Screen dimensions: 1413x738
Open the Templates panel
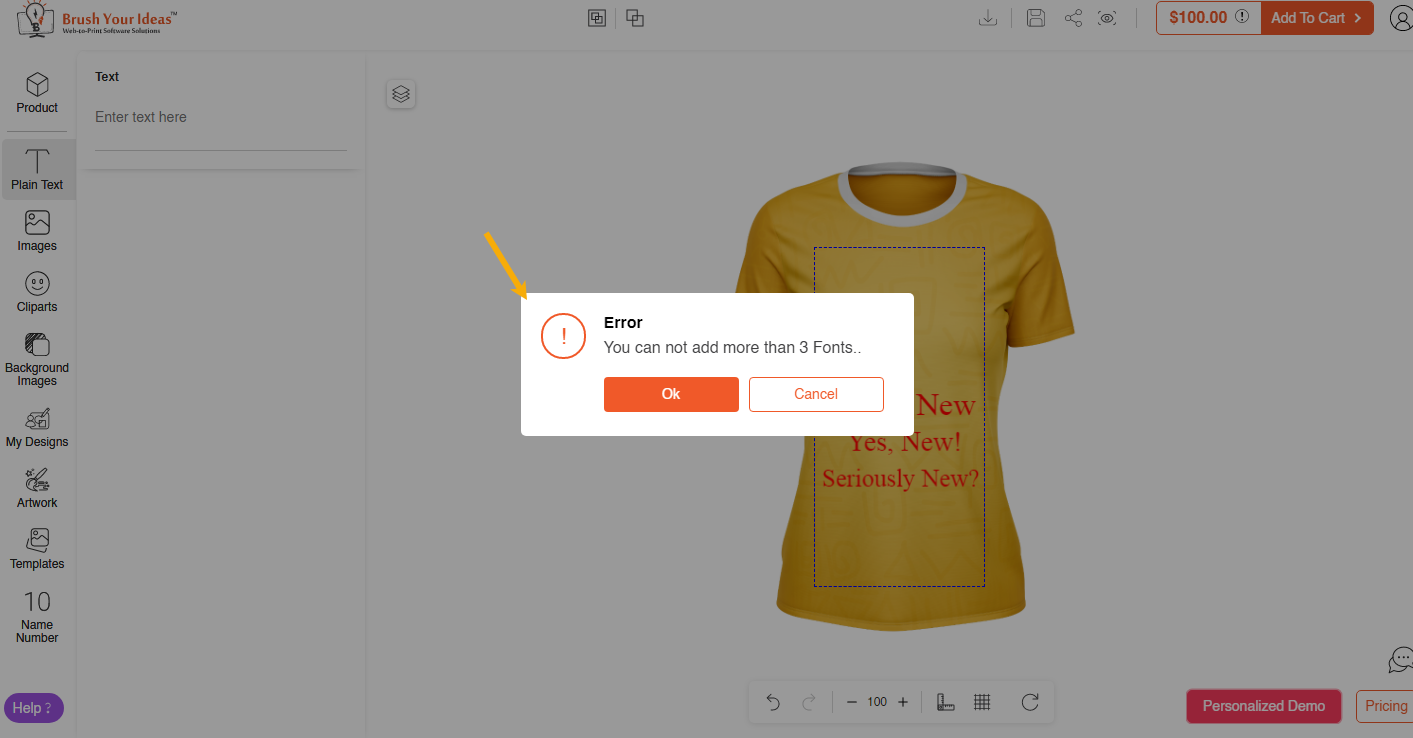coord(36,548)
